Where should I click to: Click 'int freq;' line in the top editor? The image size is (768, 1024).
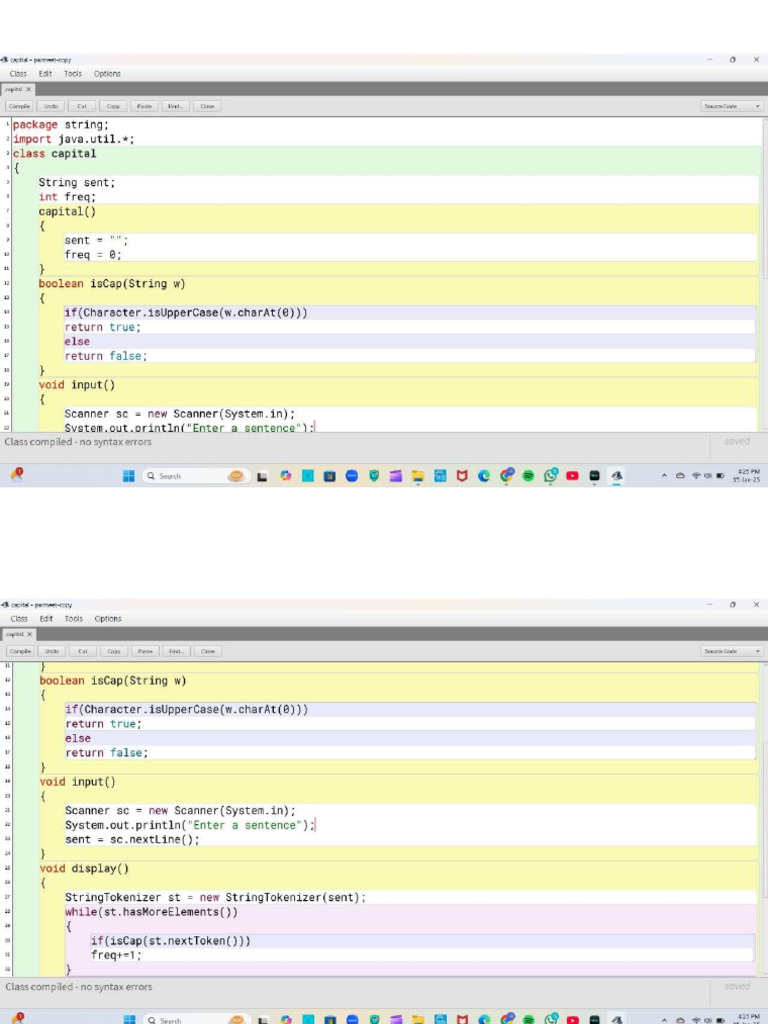[67, 197]
